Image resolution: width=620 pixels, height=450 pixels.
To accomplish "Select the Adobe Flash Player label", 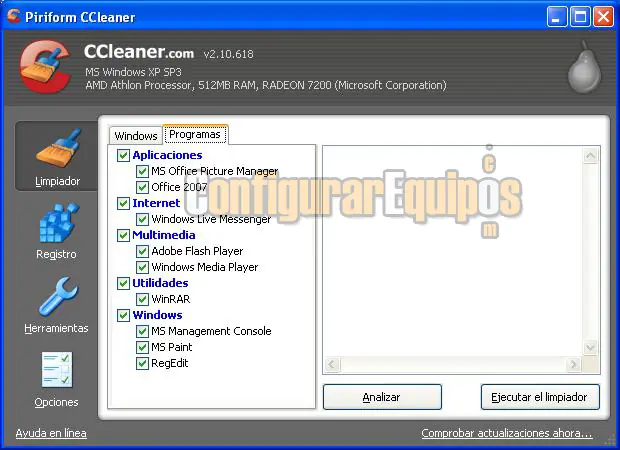I will pos(197,251).
